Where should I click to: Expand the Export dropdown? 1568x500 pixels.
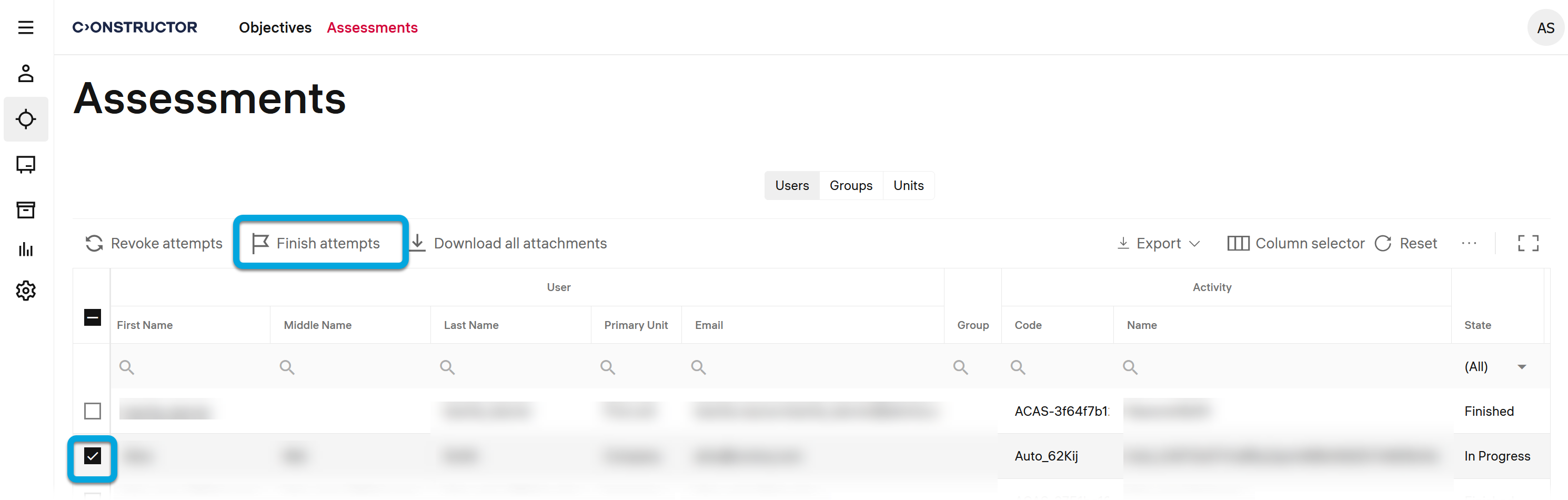coord(1159,244)
